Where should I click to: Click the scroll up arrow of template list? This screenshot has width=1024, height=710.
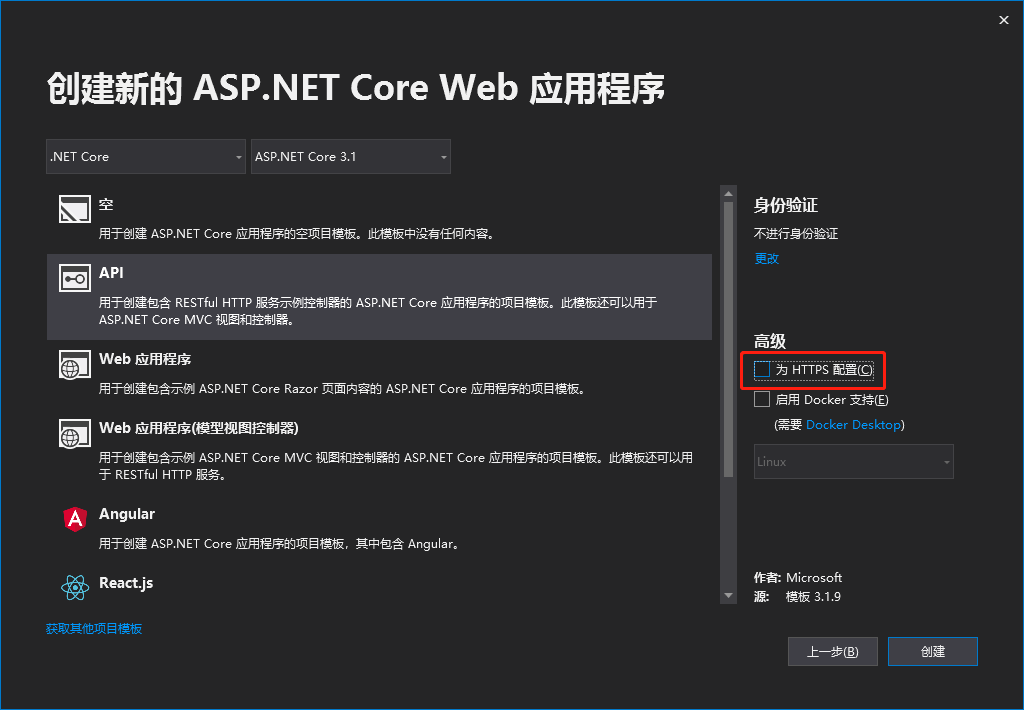point(728,194)
